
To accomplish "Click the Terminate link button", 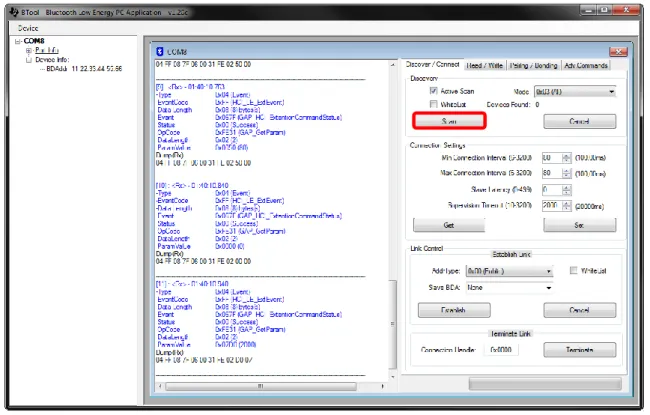I will tap(580, 350).
